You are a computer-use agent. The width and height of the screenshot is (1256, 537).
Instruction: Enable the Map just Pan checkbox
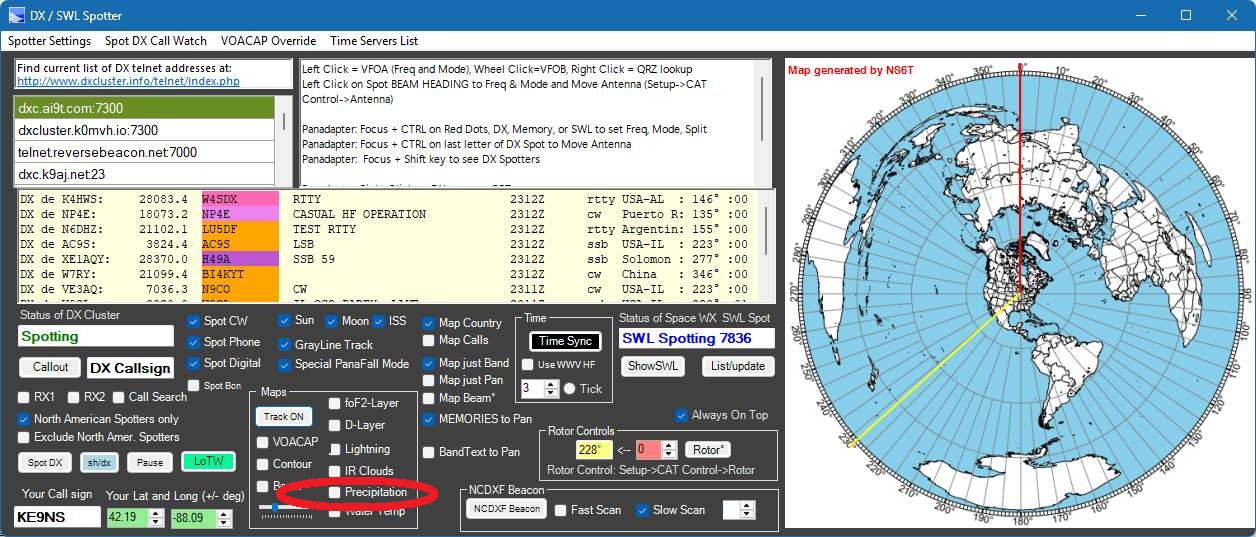coord(428,380)
